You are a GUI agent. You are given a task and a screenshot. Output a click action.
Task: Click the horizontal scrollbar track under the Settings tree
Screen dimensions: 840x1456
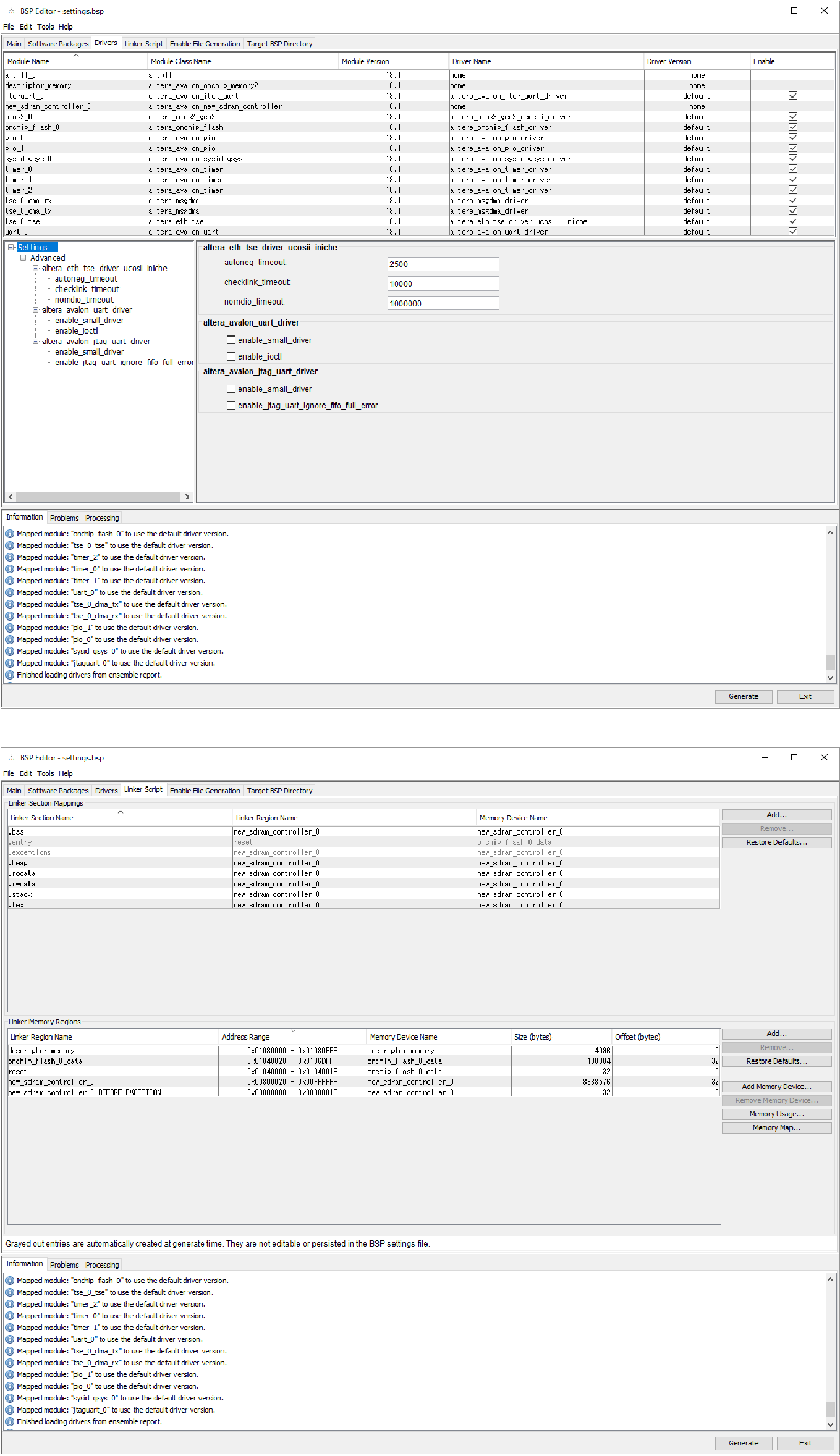[98, 497]
